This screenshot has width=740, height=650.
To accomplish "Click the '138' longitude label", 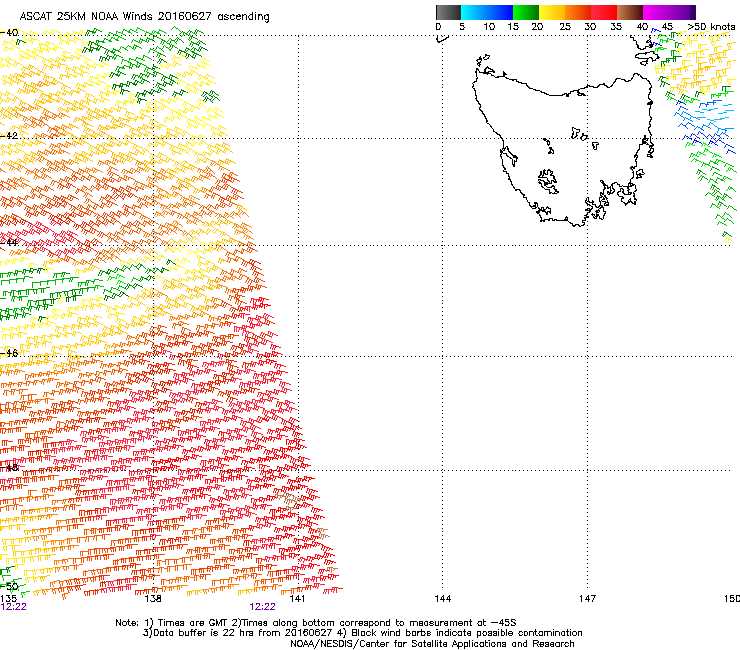I will tap(153, 599).
